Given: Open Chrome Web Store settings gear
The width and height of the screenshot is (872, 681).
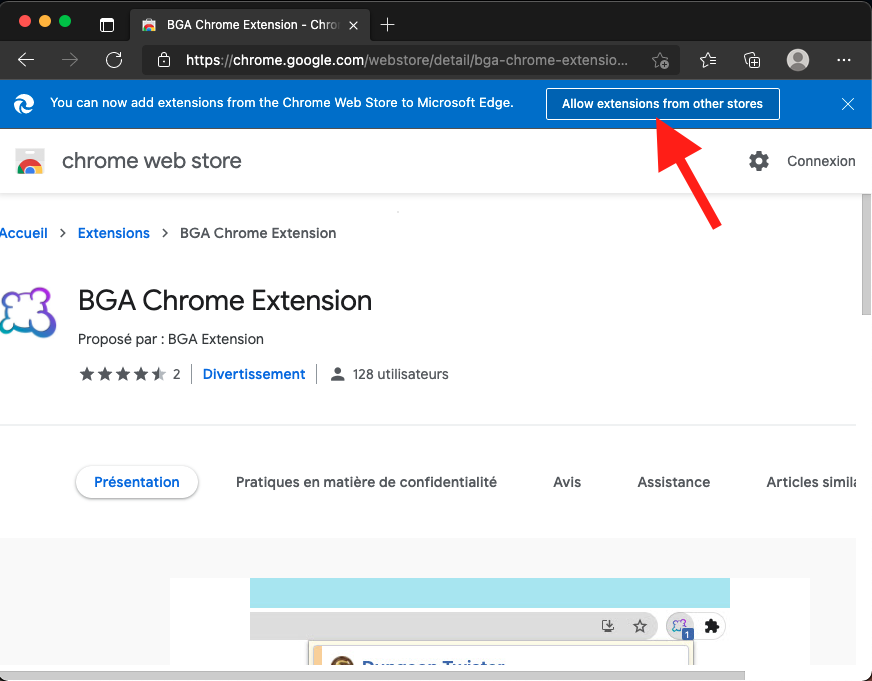Looking at the screenshot, I should click(759, 161).
